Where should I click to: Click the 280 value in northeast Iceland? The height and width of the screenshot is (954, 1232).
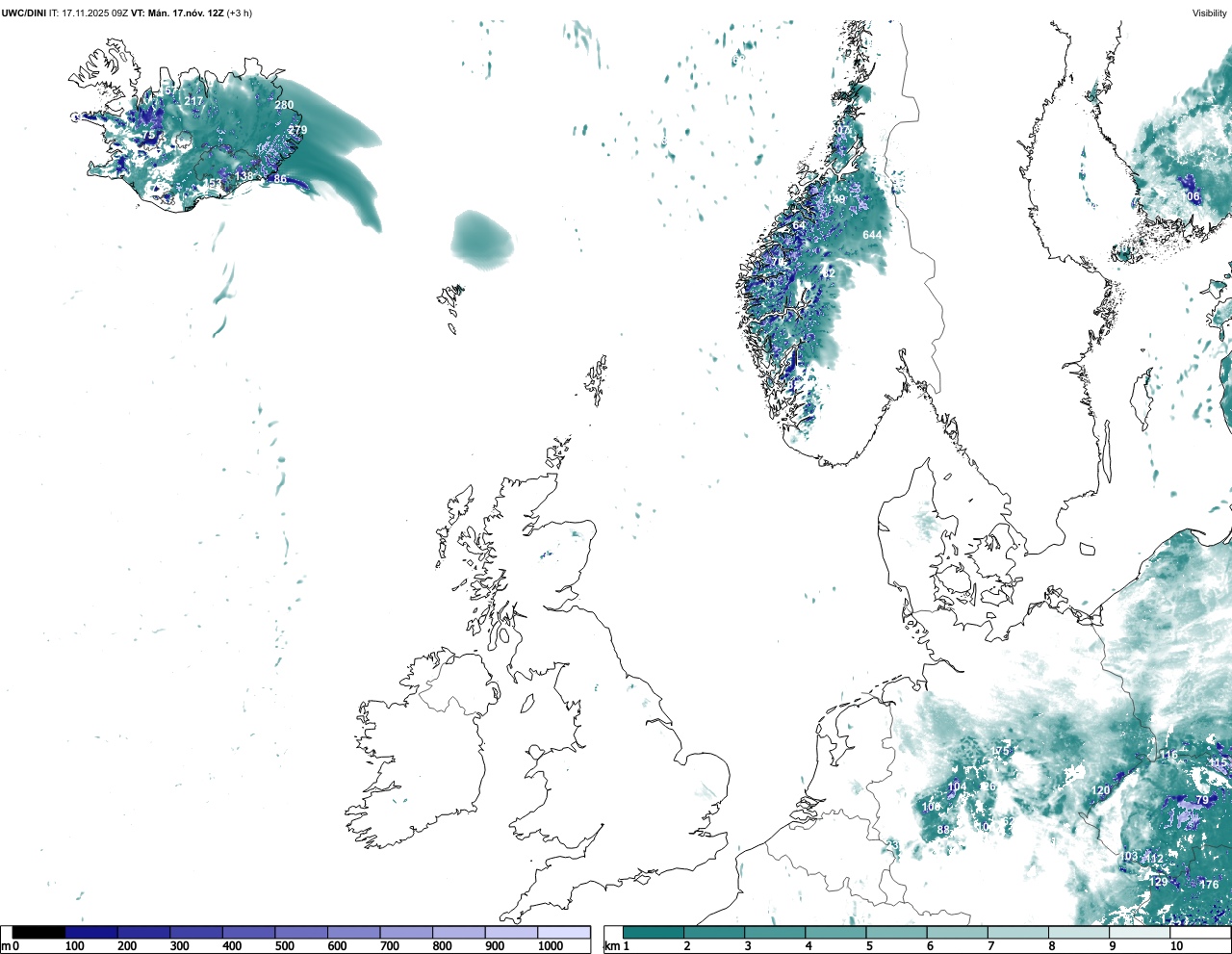pyautogui.click(x=284, y=105)
